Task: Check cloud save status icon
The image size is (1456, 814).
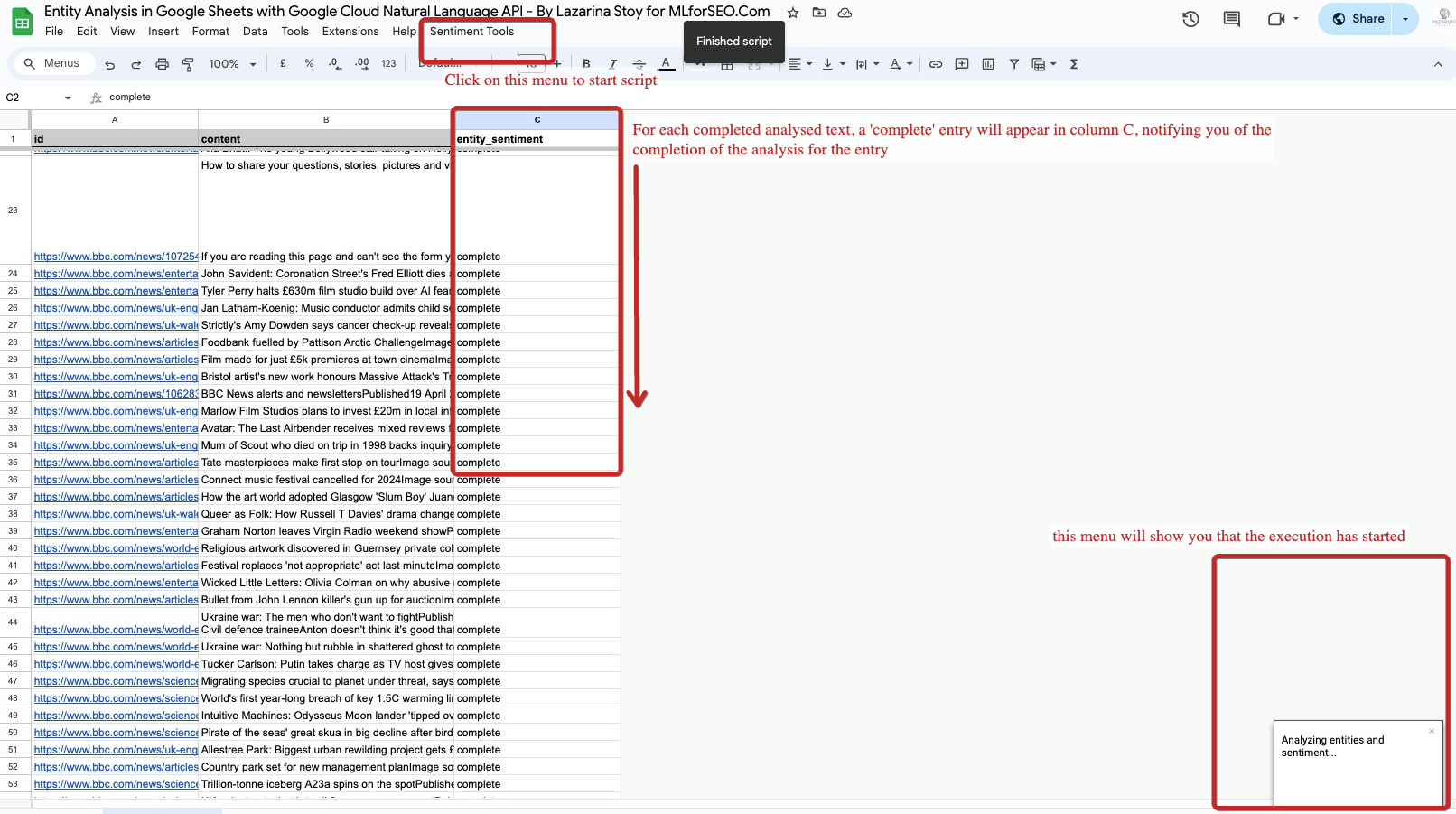Action: tap(845, 13)
